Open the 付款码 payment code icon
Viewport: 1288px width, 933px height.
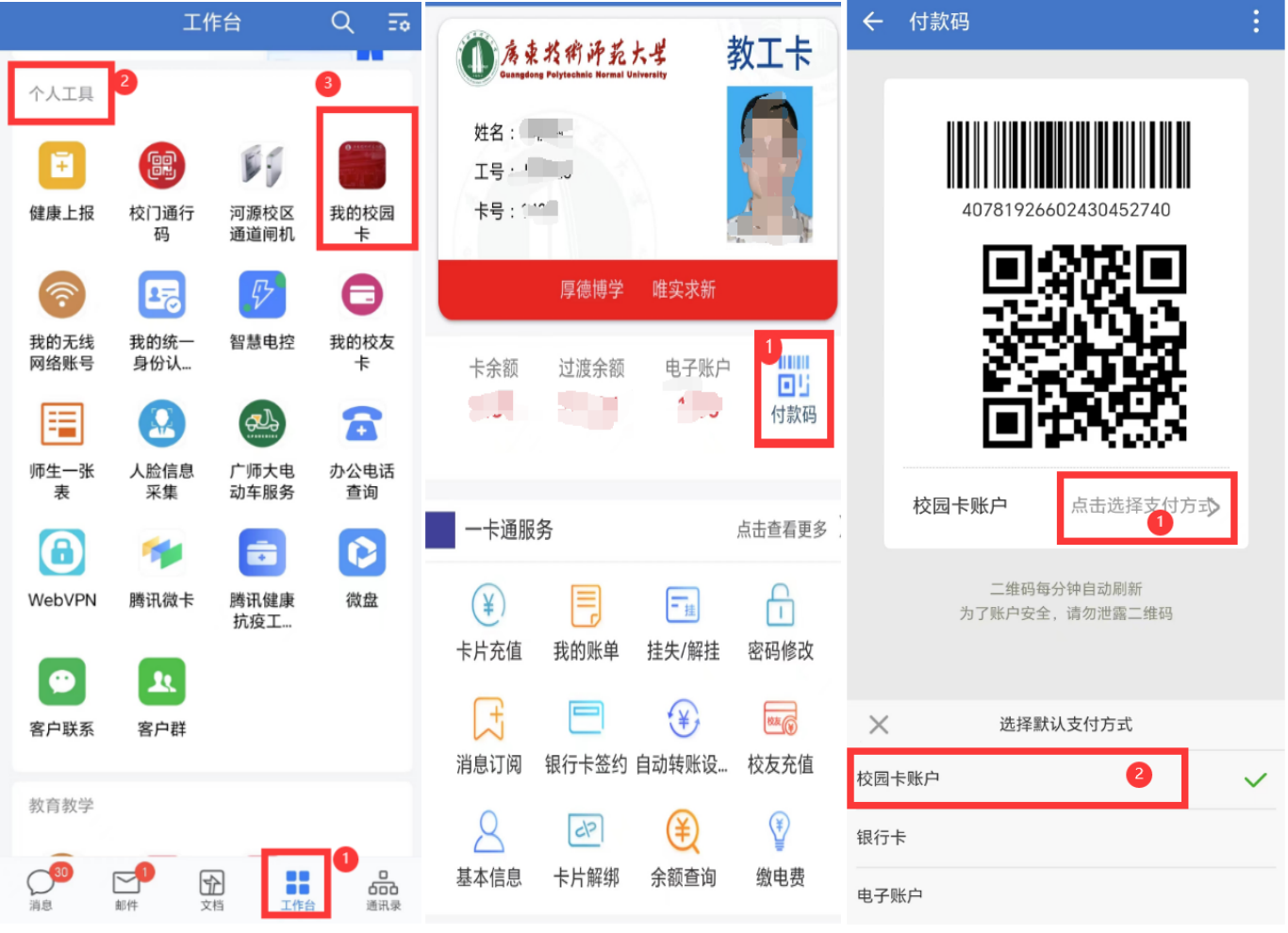[x=794, y=388]
